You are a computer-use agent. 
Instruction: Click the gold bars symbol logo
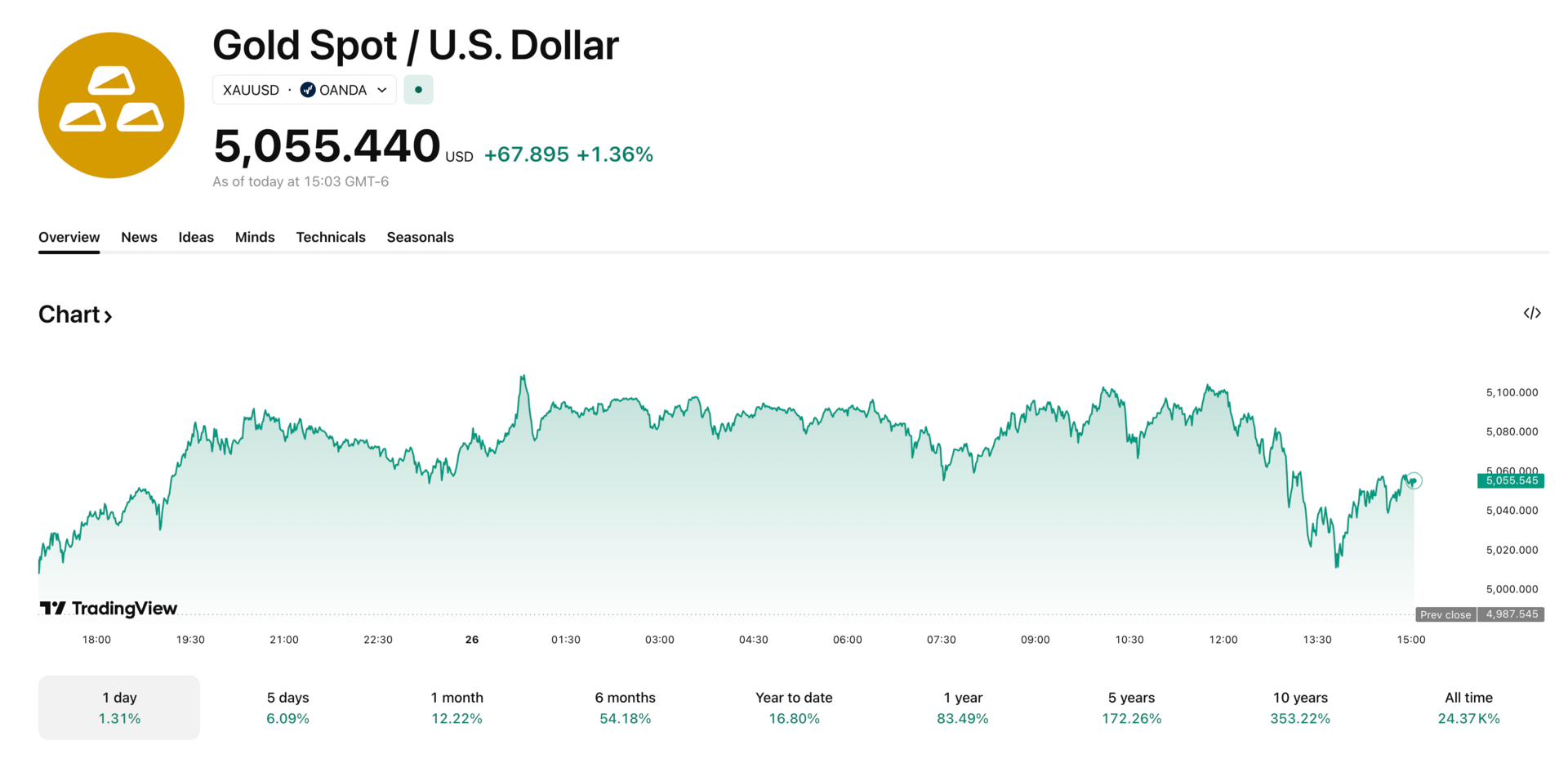point(111,105)
